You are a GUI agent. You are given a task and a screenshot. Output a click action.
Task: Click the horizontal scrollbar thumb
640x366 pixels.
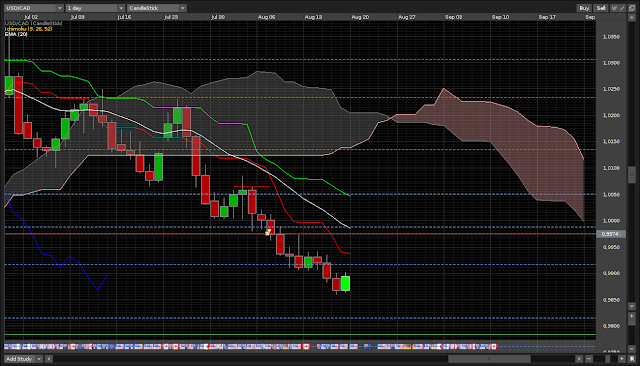(x=489, y=359)
